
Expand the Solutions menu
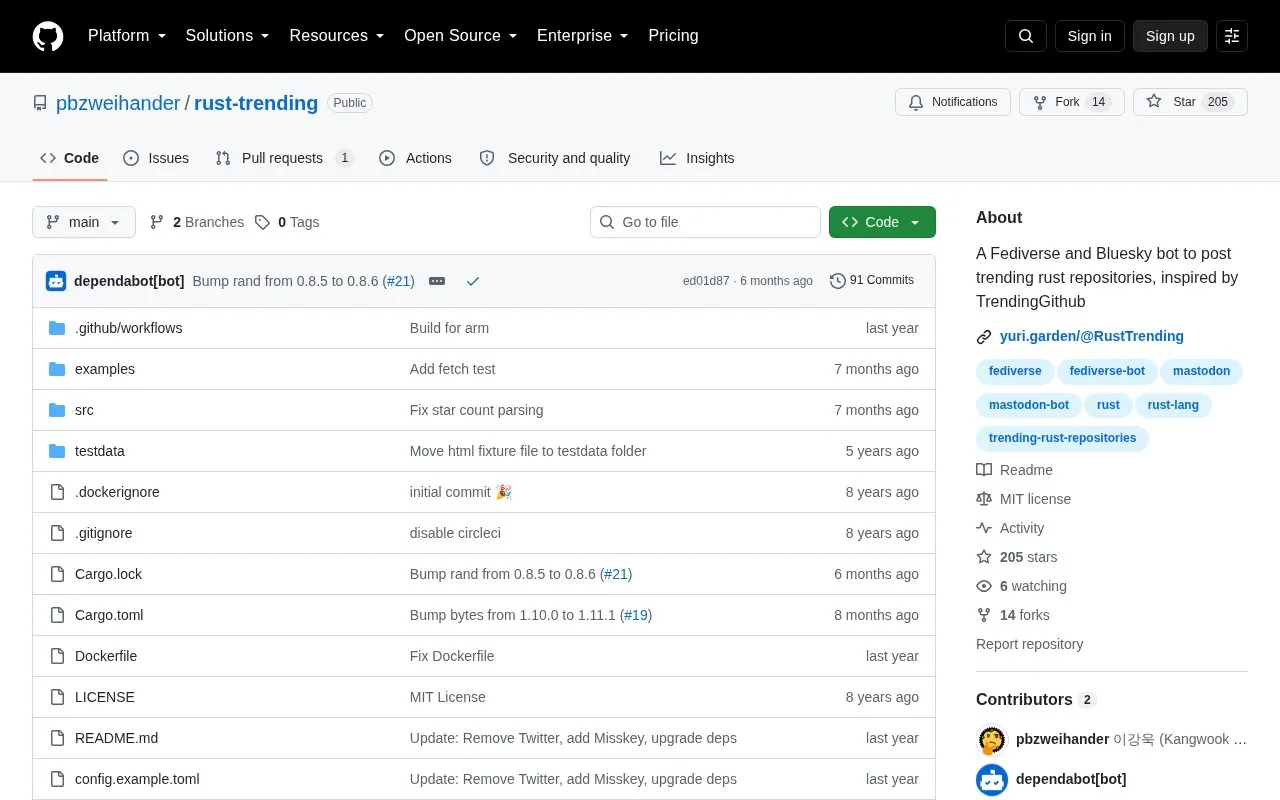click(228, 36)
